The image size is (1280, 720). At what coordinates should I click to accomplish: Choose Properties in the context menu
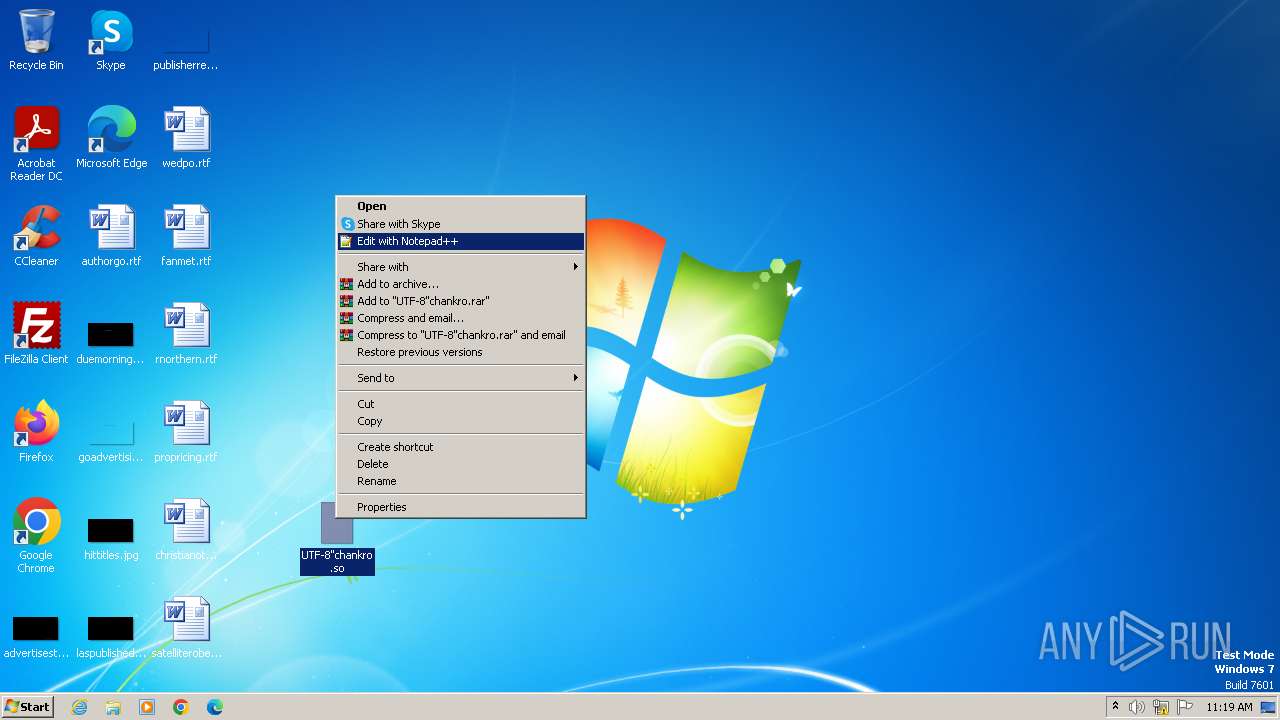click(x=461, y=507)
